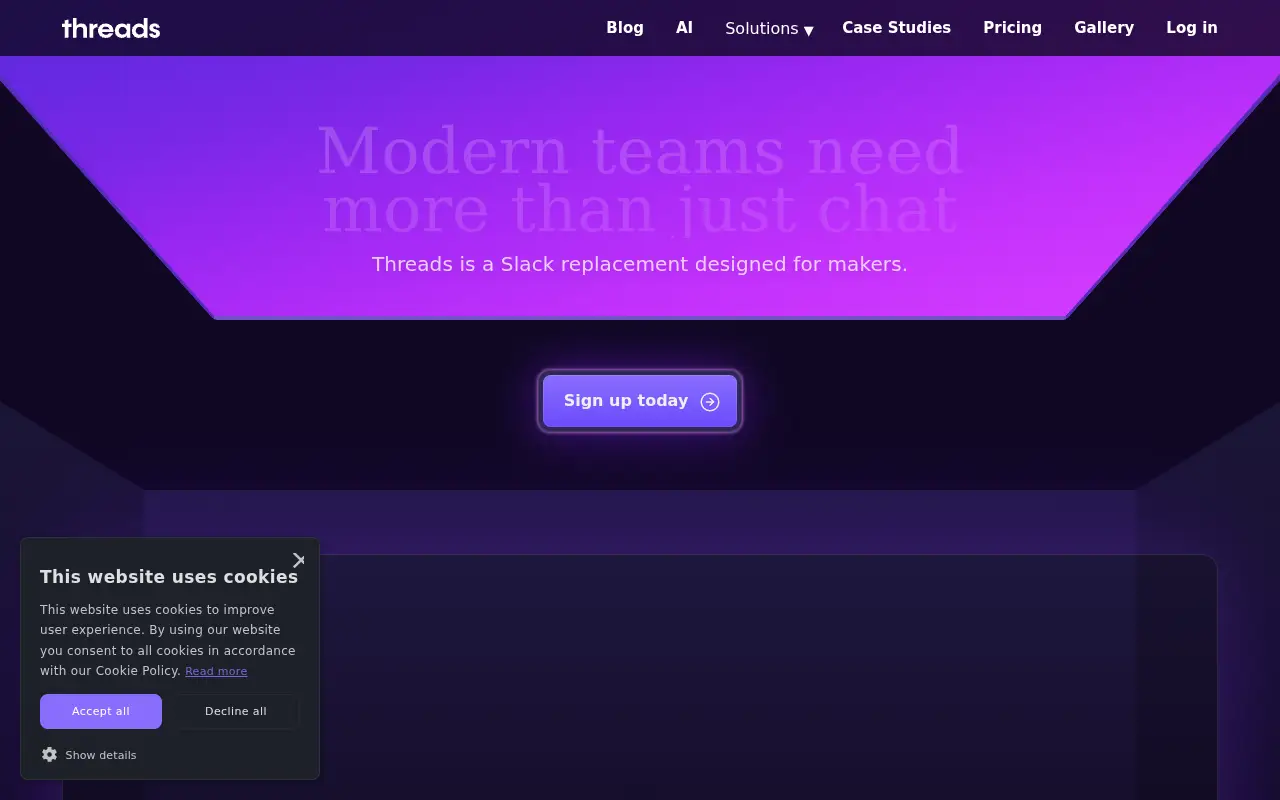This screenshot has height=800, width=1280.
Task: Click the 'This website uses cookies' heading
Action: (169, 576)
